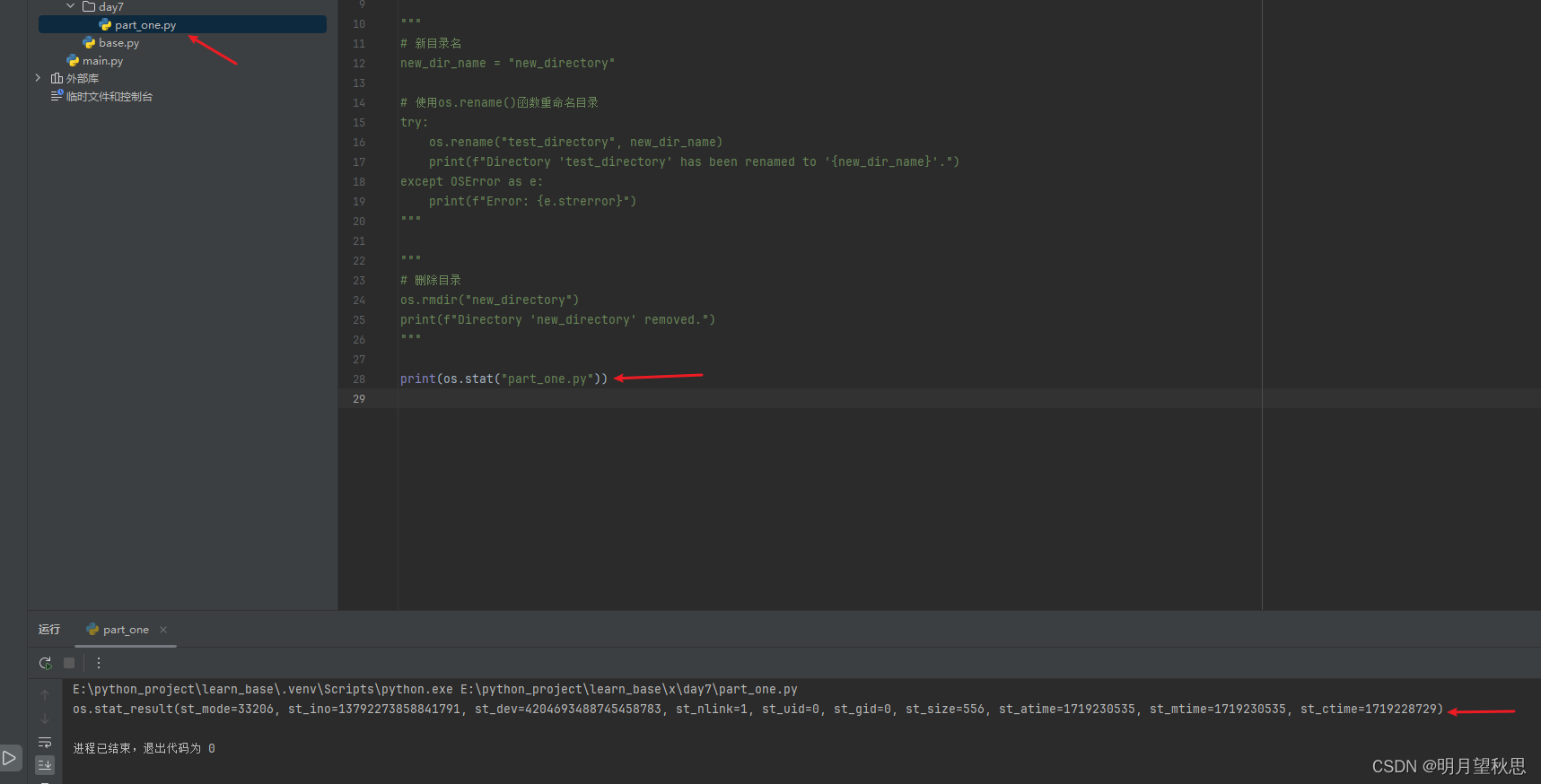Select the 外部库 external libraries item
The width and height of the screenshot is (1541, 784).
[x=82, y=79]
